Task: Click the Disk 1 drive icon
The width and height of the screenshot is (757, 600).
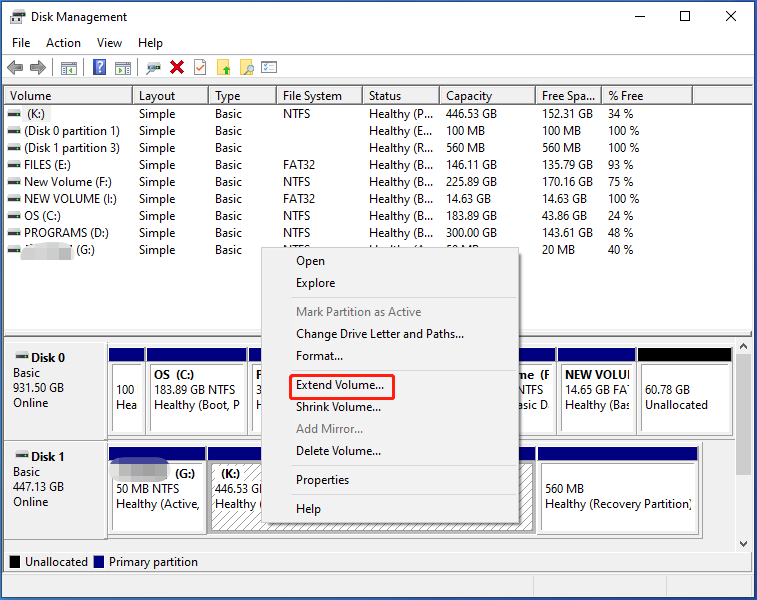Action: tap(22, 455)
